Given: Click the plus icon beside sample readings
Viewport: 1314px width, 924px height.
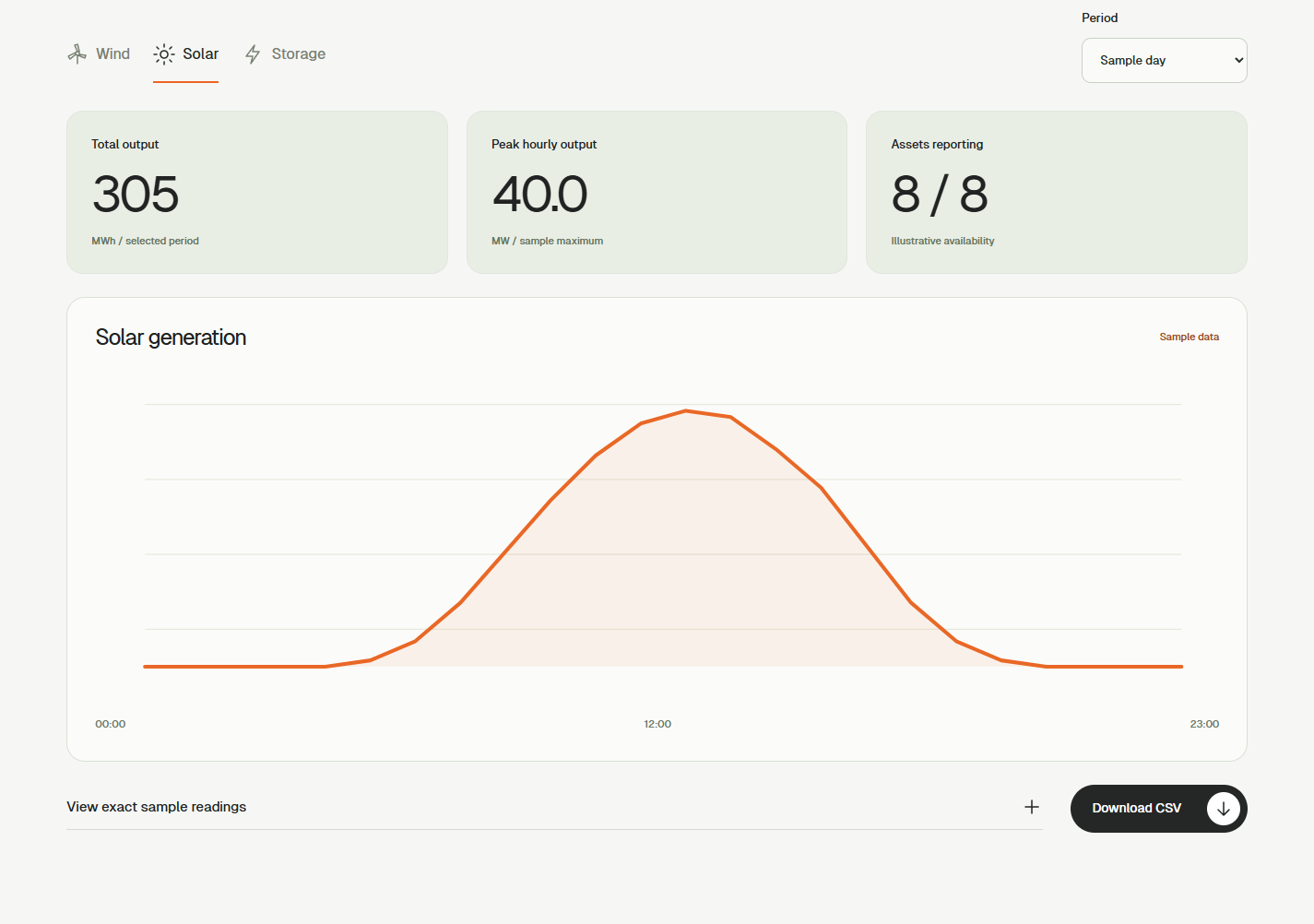Looking at the screenshot, I should point(1032,807).
